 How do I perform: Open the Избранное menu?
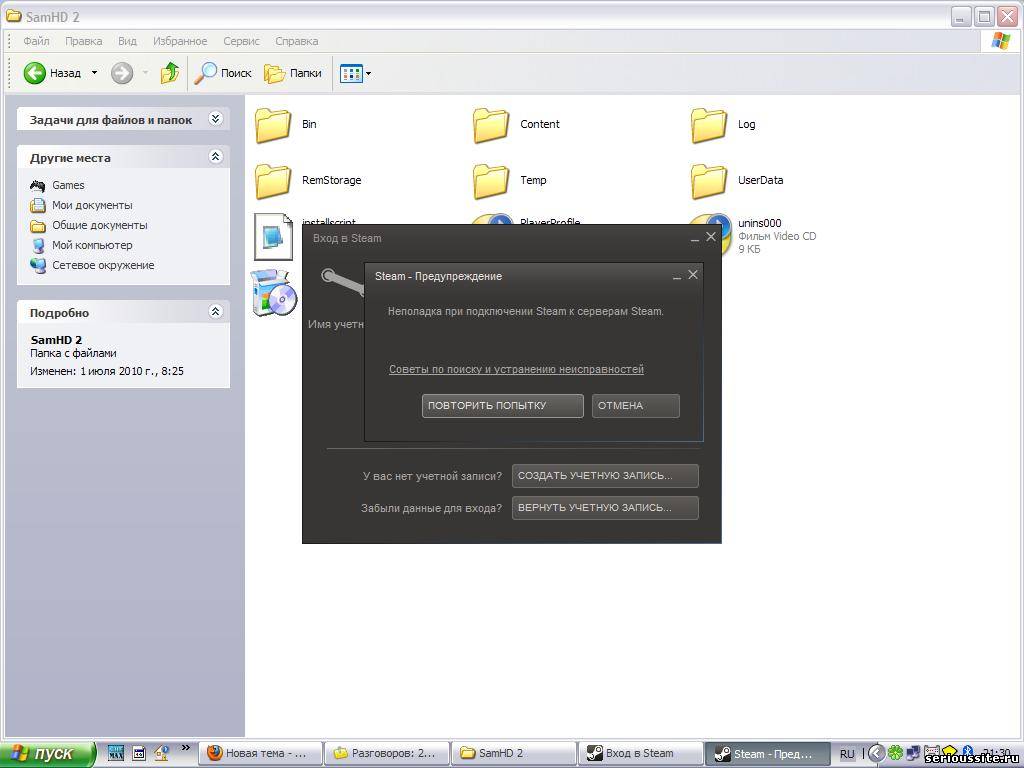coord(180,41)
